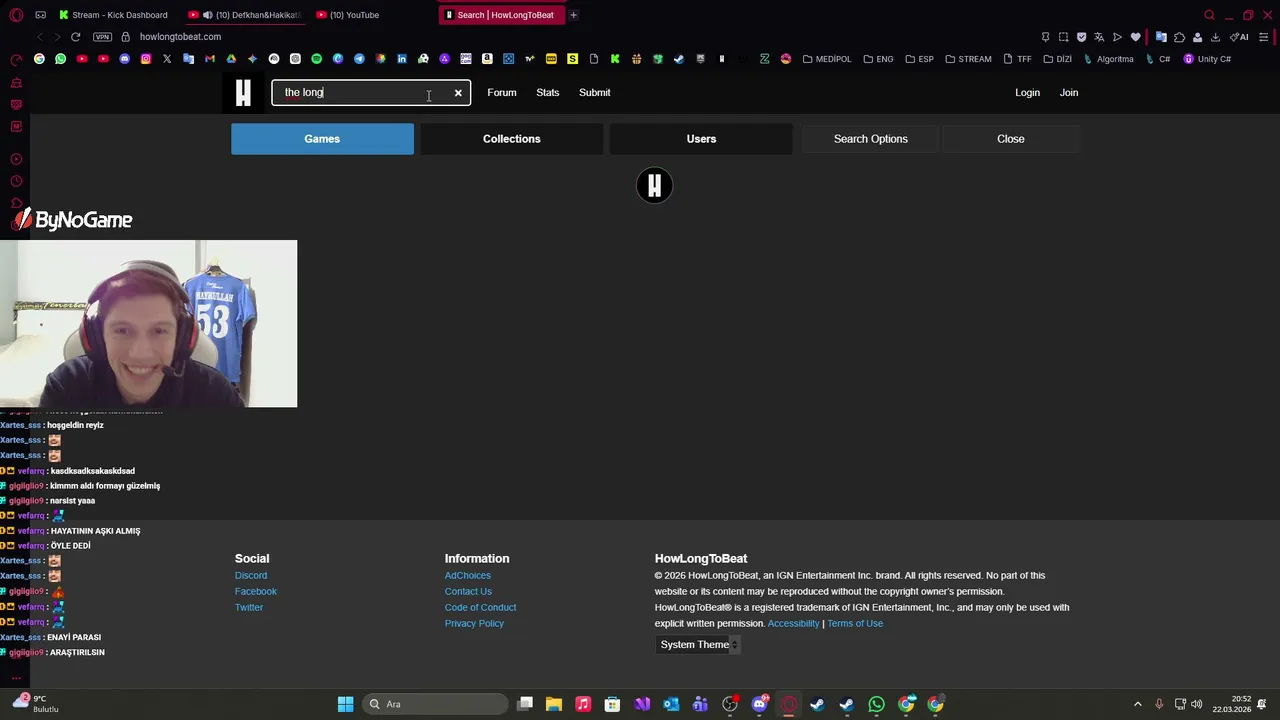Switch to the Collections tab

coord(511,139)
